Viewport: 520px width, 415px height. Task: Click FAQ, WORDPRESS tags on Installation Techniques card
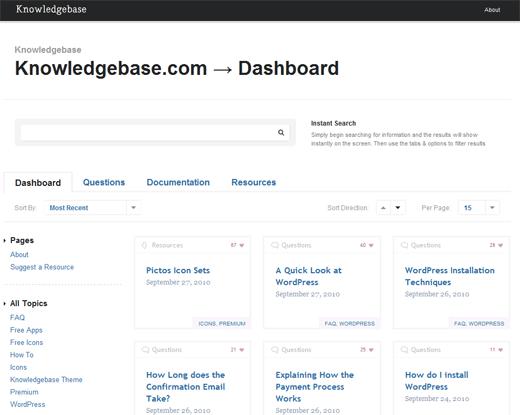[479, 324]
